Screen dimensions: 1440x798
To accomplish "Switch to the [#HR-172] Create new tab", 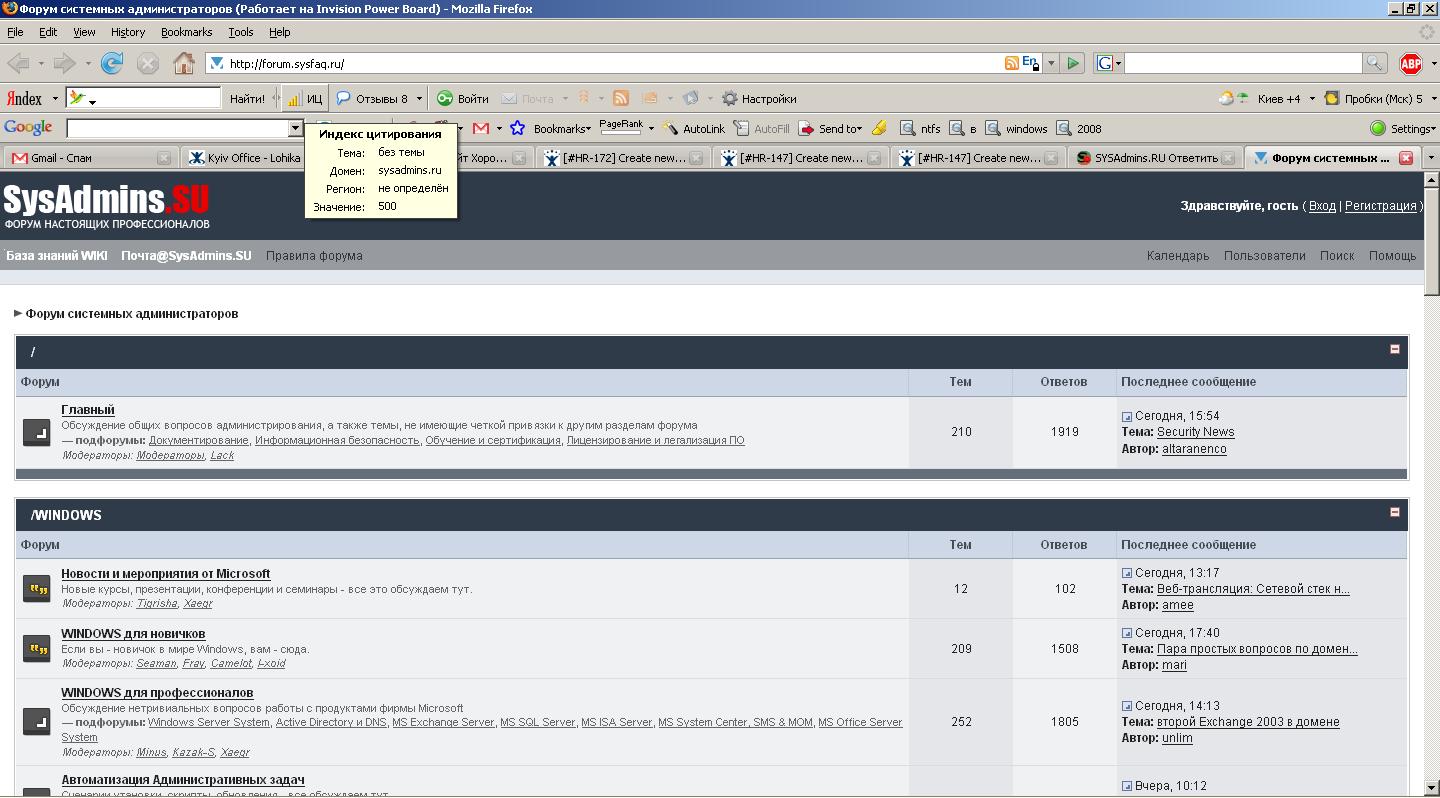I will click(x=625, y=157).
